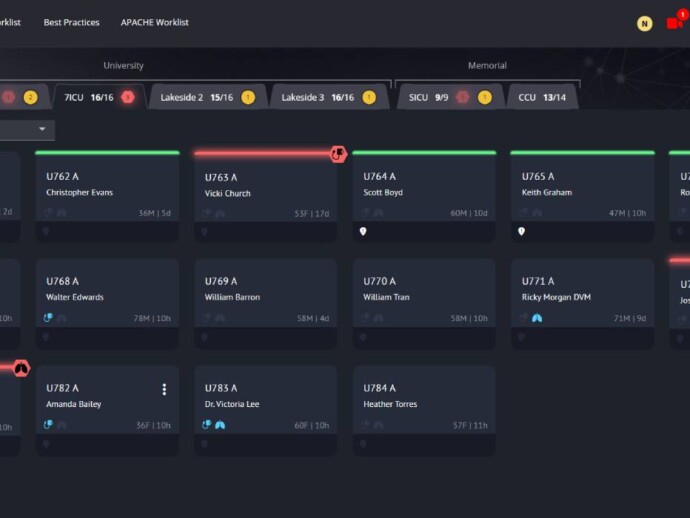Click the red alert badge on 7ICU tab
This screenshot has height=518, width=690.
tap(128, 97)
